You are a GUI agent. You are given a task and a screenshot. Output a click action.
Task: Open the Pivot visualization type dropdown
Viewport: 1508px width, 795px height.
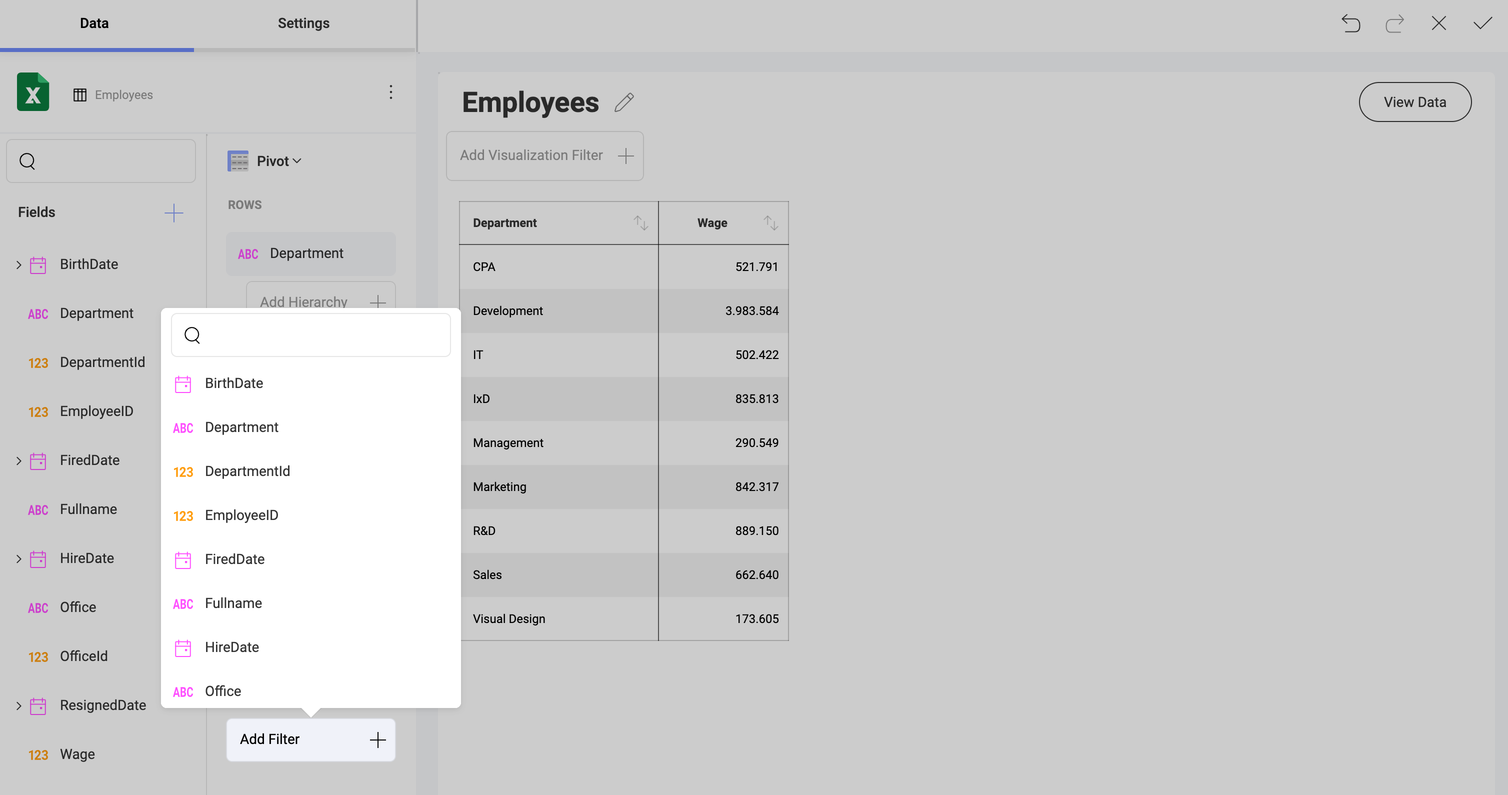[x=279, y=161]
